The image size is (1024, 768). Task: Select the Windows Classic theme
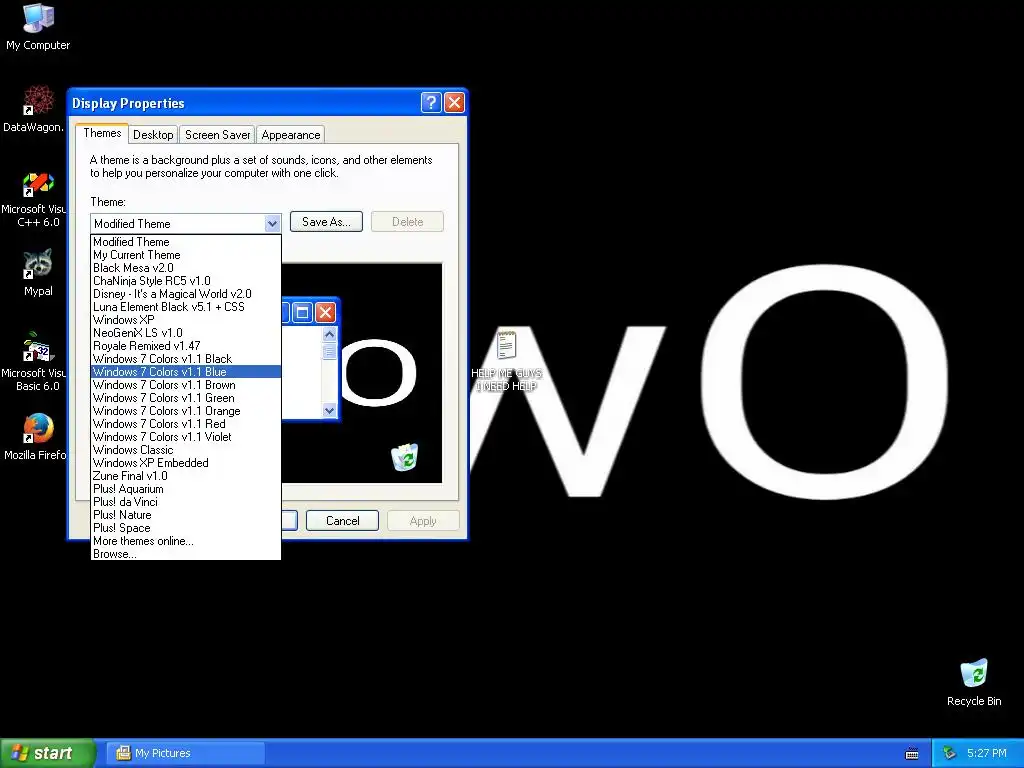click(185, 450)
